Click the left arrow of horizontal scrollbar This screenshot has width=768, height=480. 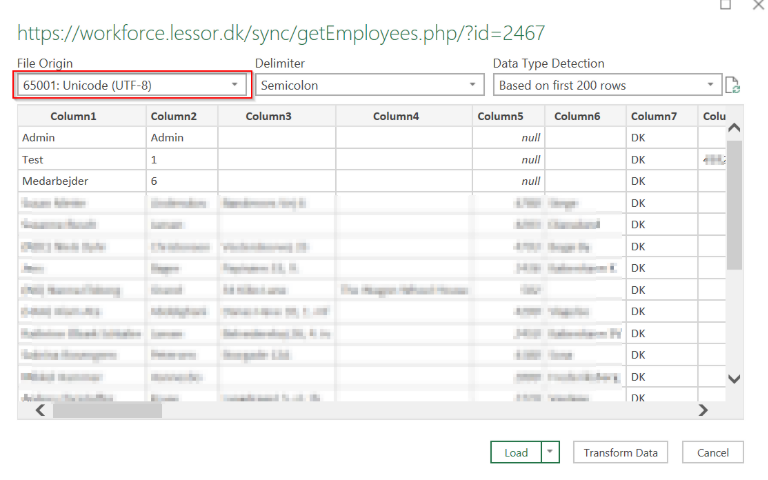click(x=40, y=410)
